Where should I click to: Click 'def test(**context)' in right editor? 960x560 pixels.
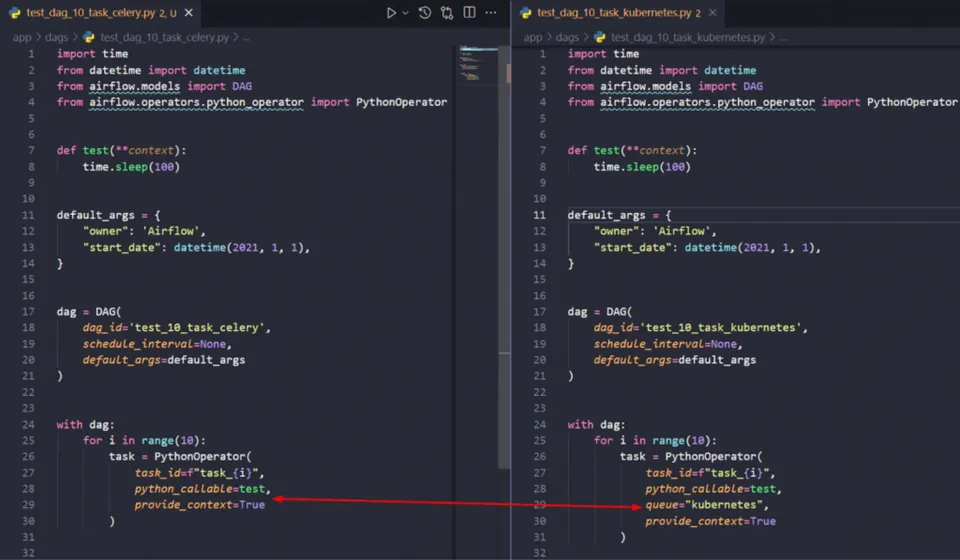click(632, 151)
